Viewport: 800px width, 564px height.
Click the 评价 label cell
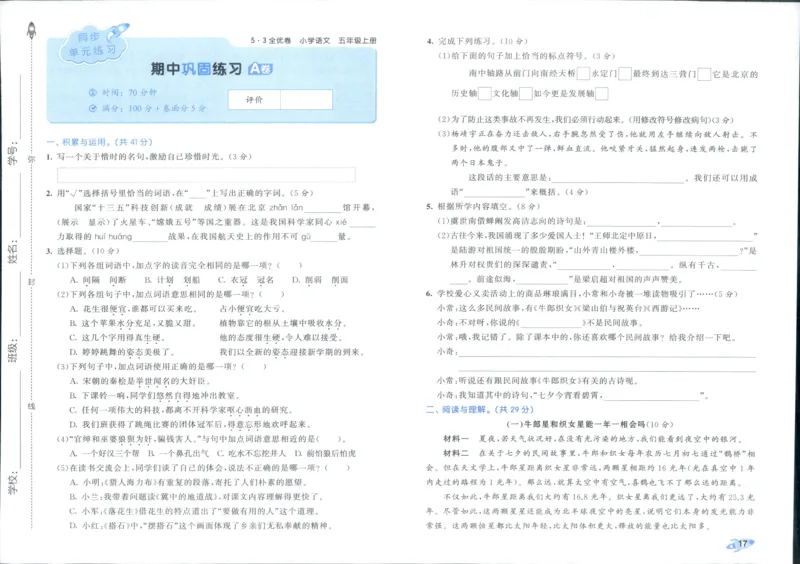pyautogui.click(x=254, y=100)
